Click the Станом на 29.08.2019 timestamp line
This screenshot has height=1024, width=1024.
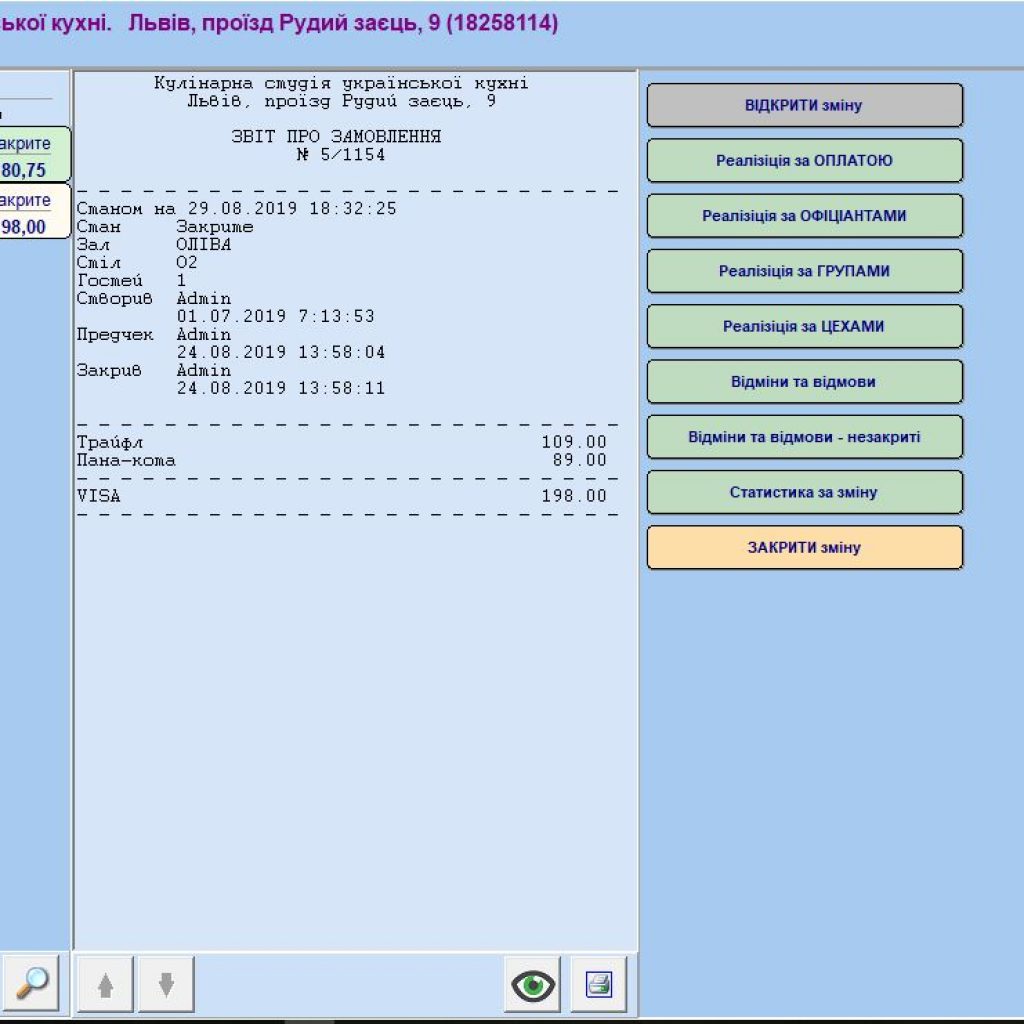point(236,209)
